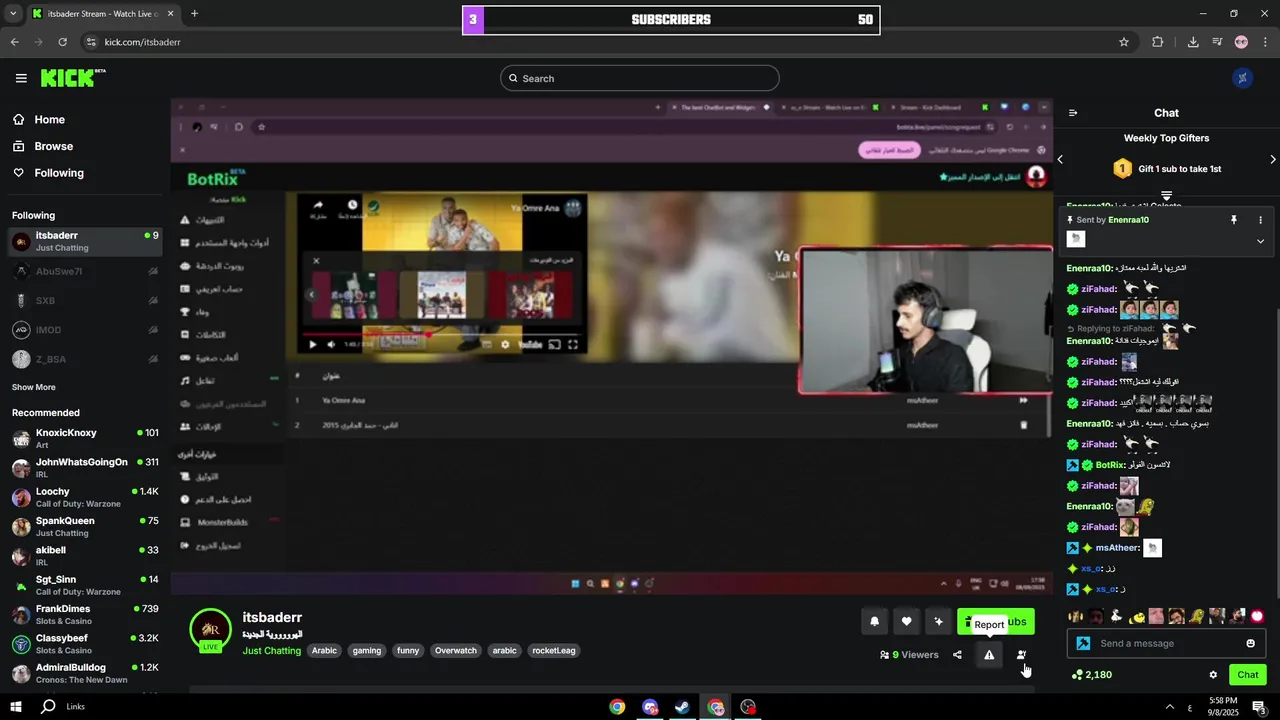Viewport: 1280px width, 720px height.
Task: Select the Arabic tag
Action: (x=324, y=651)
